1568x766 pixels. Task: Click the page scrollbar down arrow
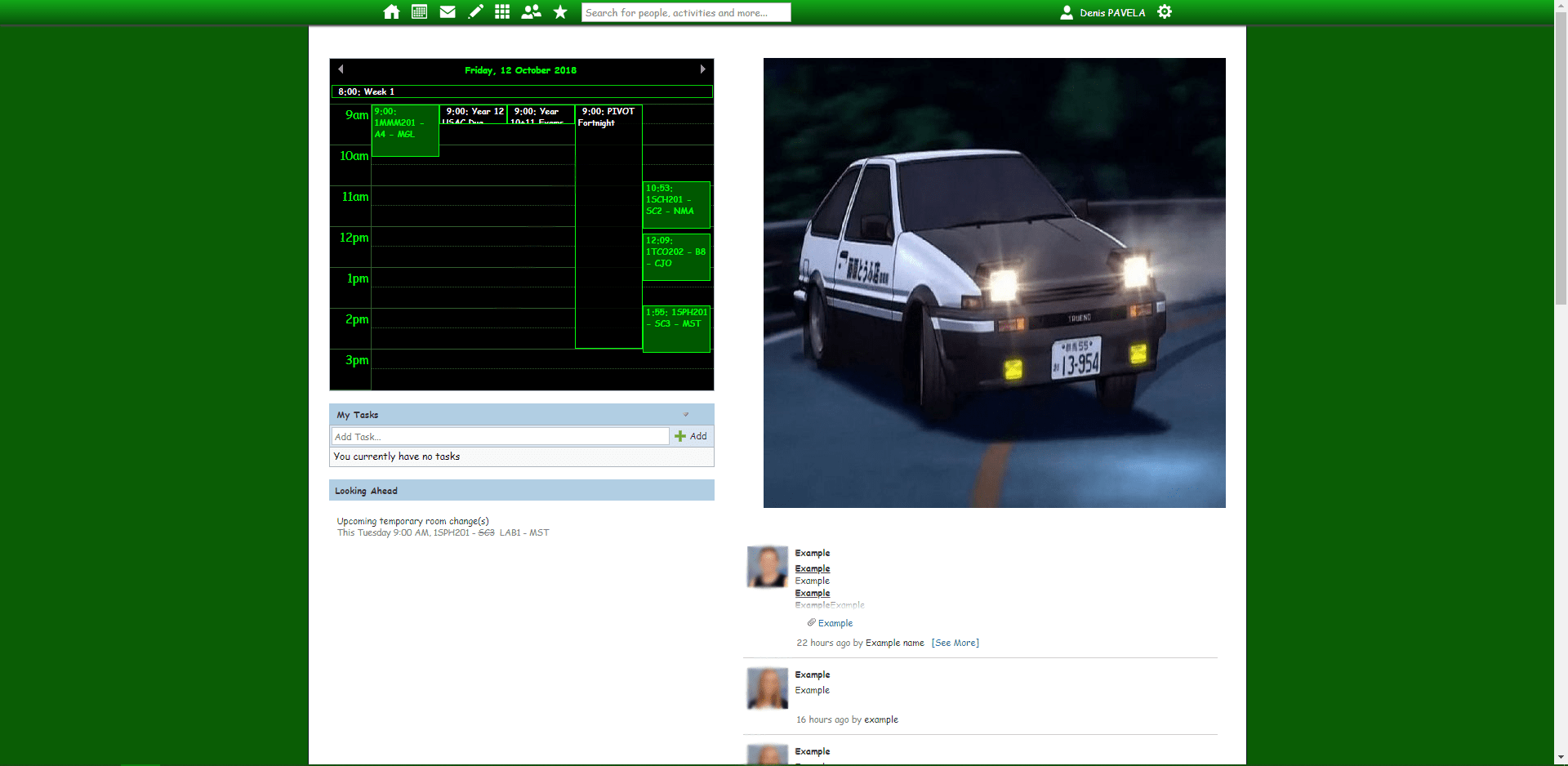tap(1561, 758)
